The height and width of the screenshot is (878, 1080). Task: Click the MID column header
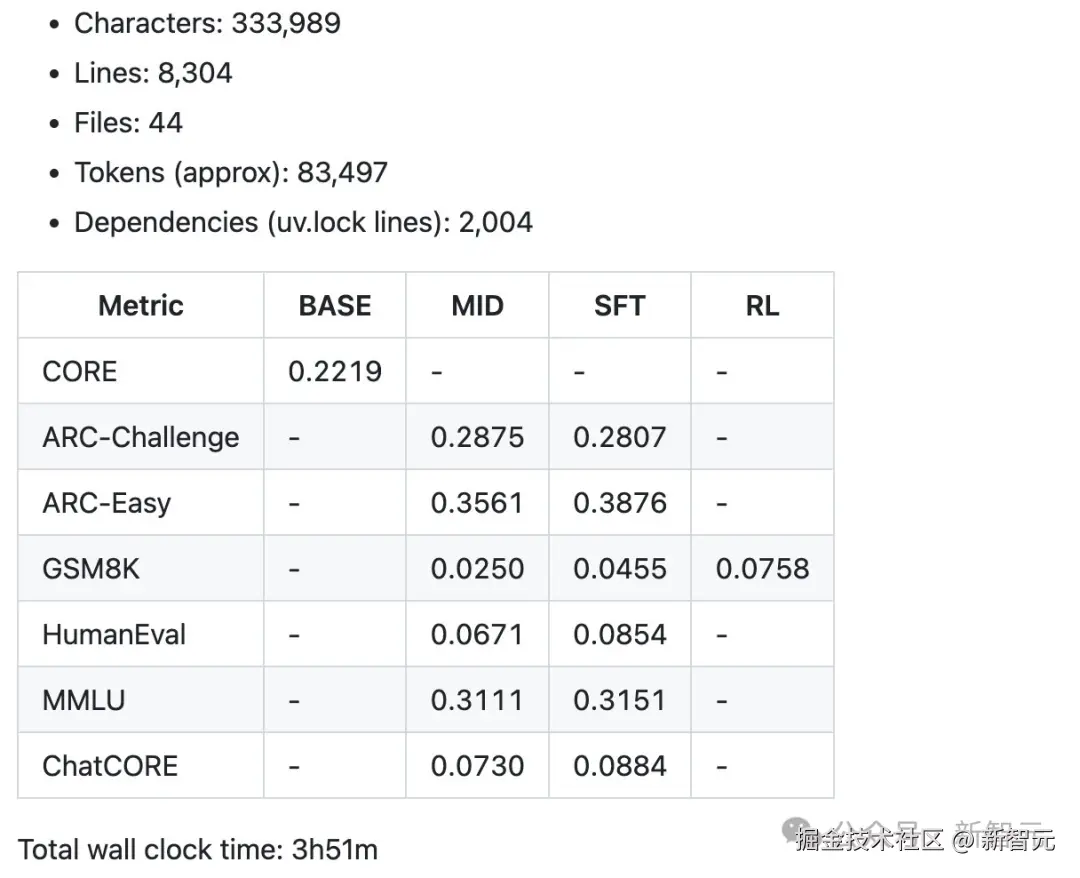click(x=477, y=306)
